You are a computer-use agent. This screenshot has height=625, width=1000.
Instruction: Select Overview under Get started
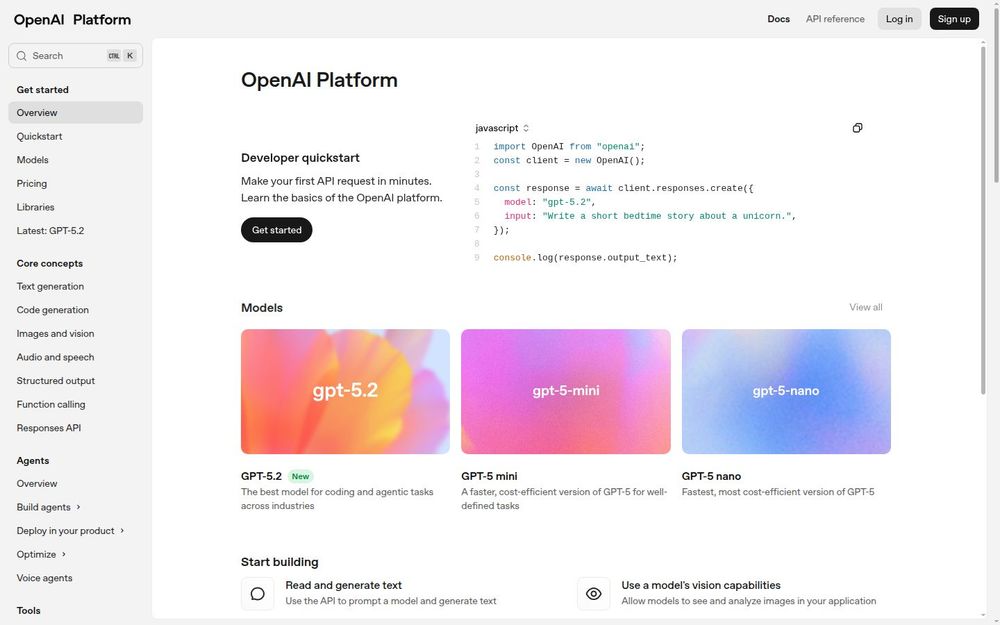[75, 113]
